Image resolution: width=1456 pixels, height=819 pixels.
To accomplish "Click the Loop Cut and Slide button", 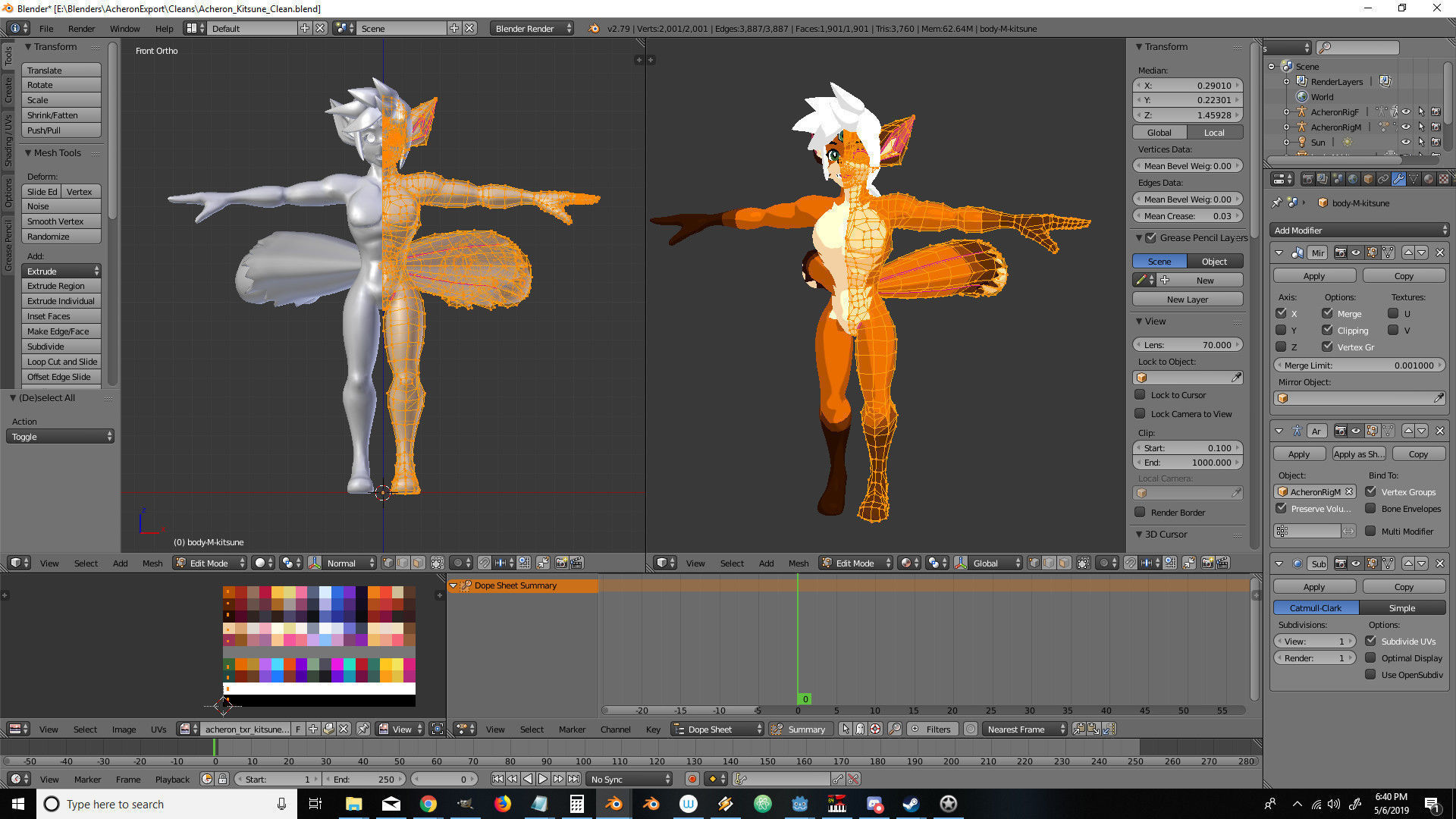I will [61, 362].
